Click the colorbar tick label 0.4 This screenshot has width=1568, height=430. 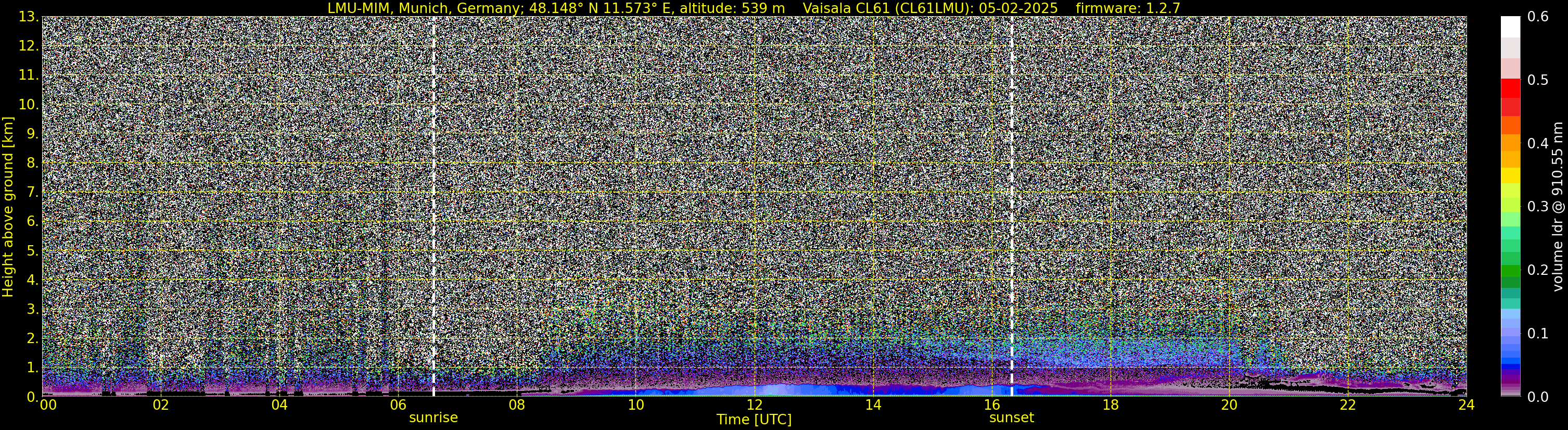tap(1538, 144)
